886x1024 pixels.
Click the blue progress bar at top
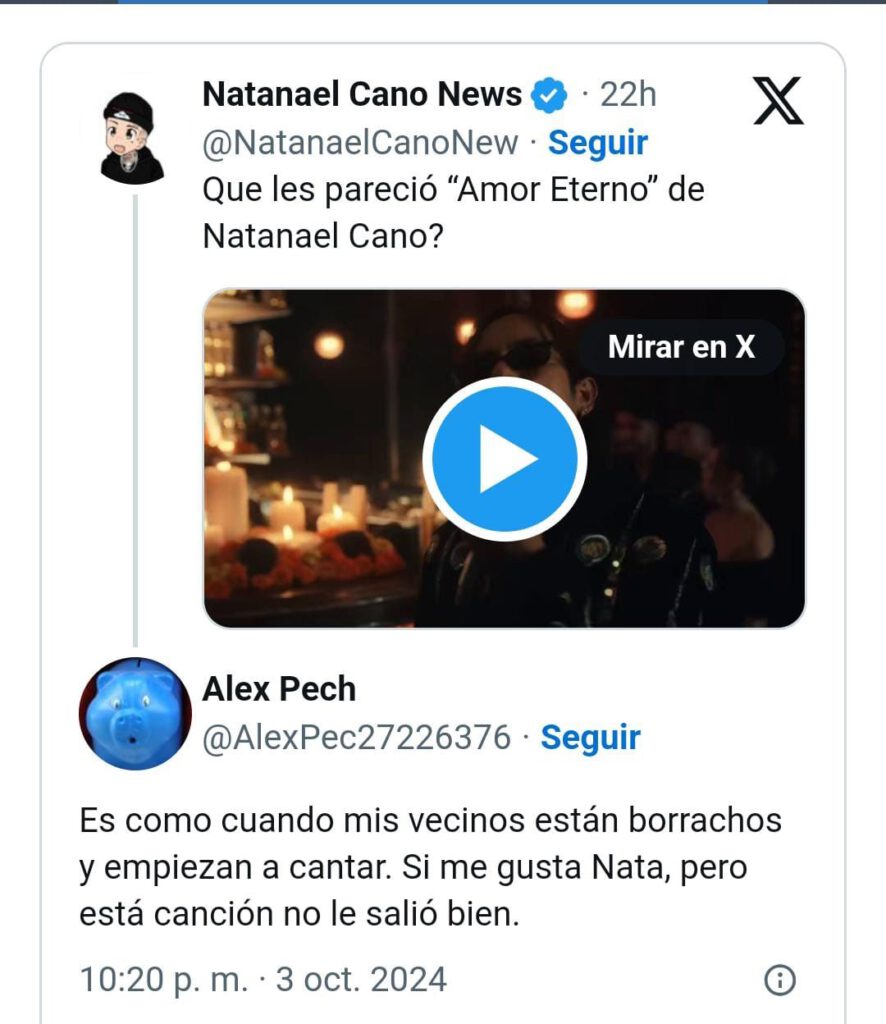point(442,2)
